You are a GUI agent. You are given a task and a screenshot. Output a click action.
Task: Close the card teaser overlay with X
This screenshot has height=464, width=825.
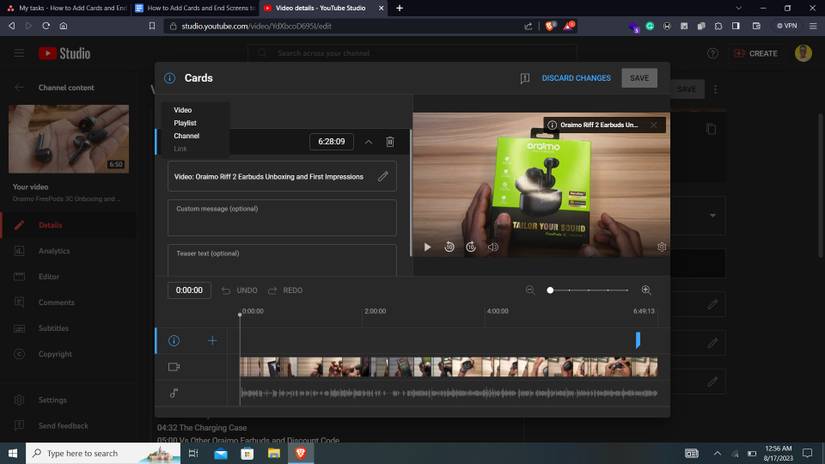(x=653, y=125)
